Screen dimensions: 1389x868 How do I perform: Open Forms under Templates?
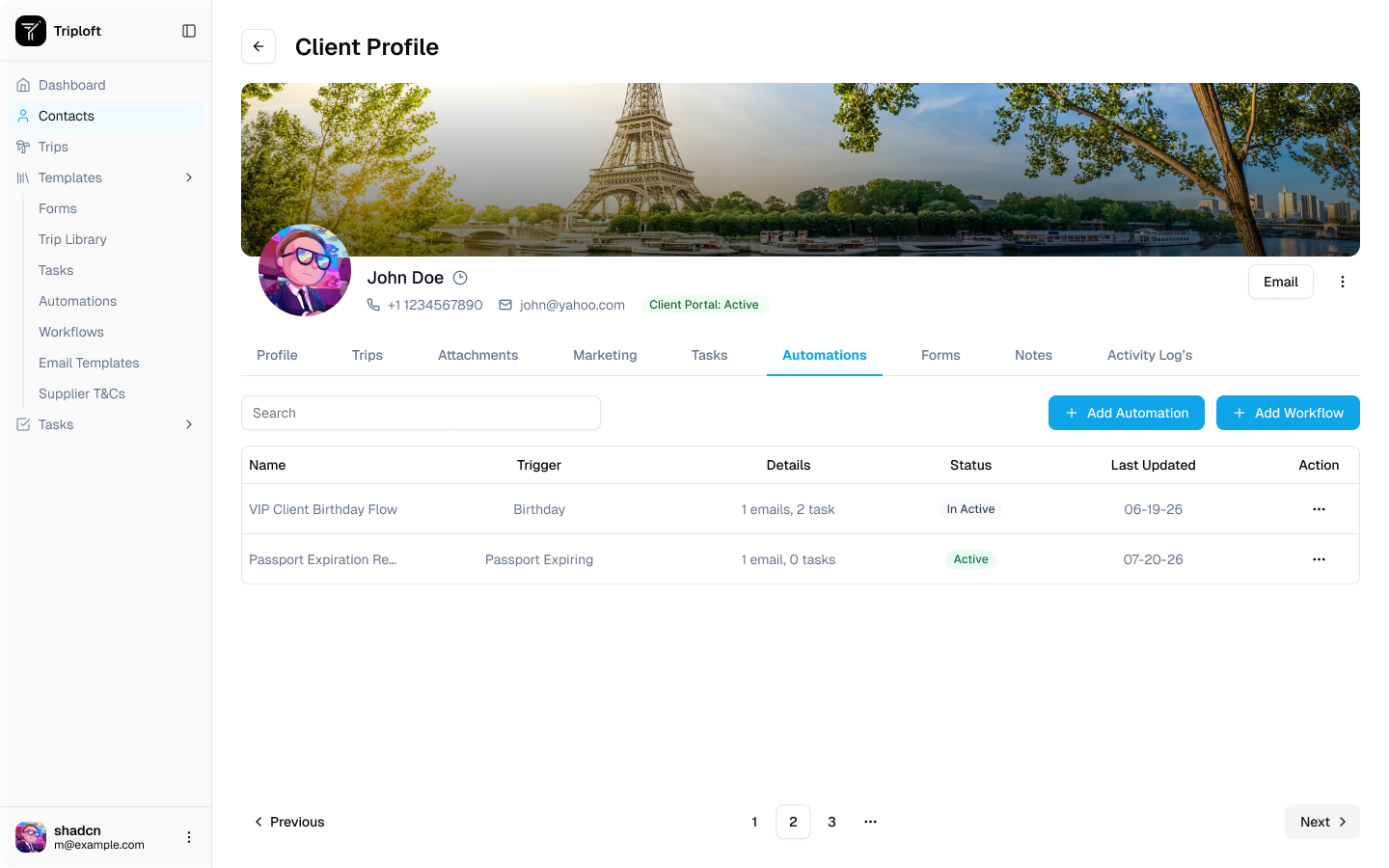58,208
